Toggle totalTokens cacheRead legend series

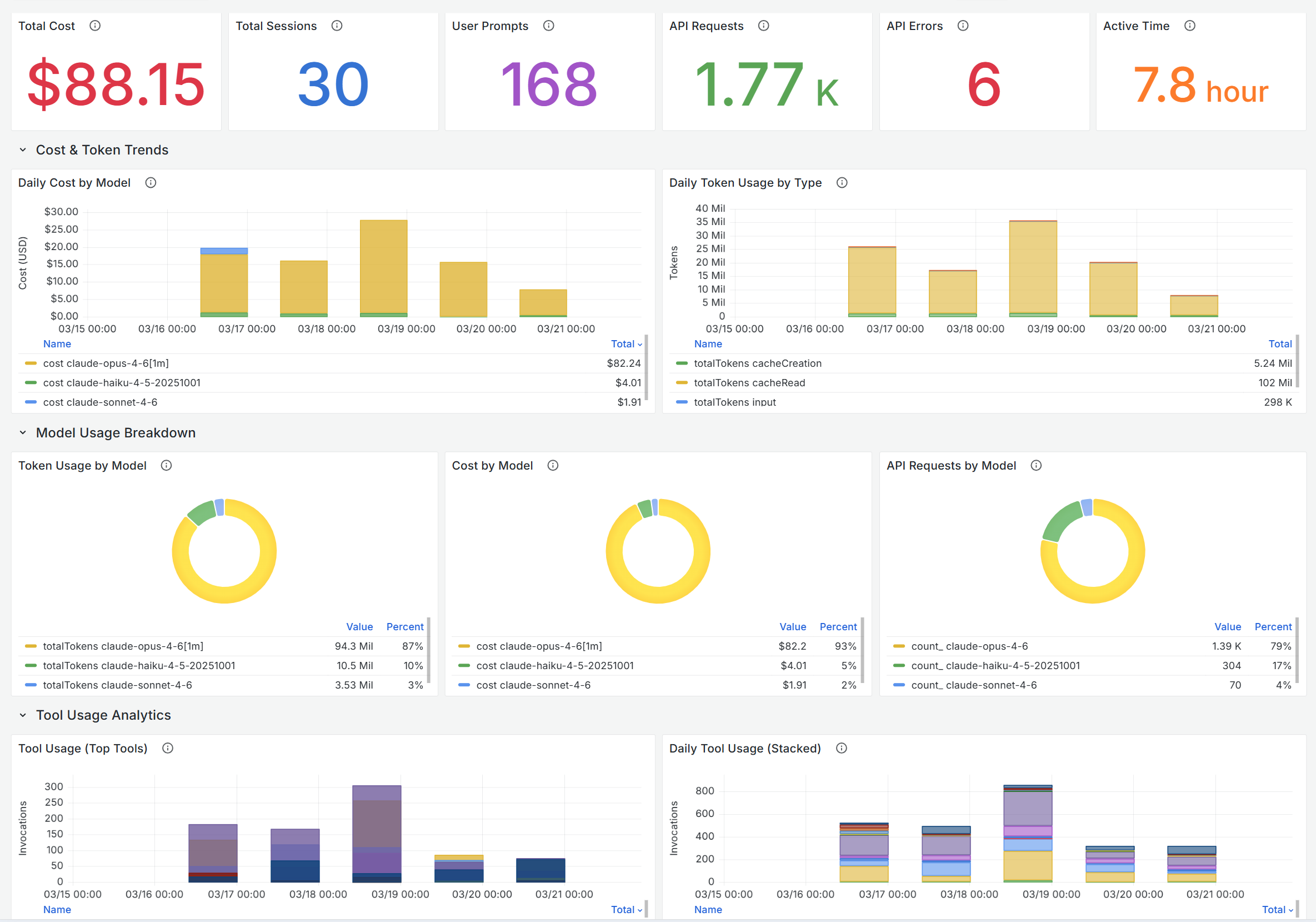click(x=749, y=383)
